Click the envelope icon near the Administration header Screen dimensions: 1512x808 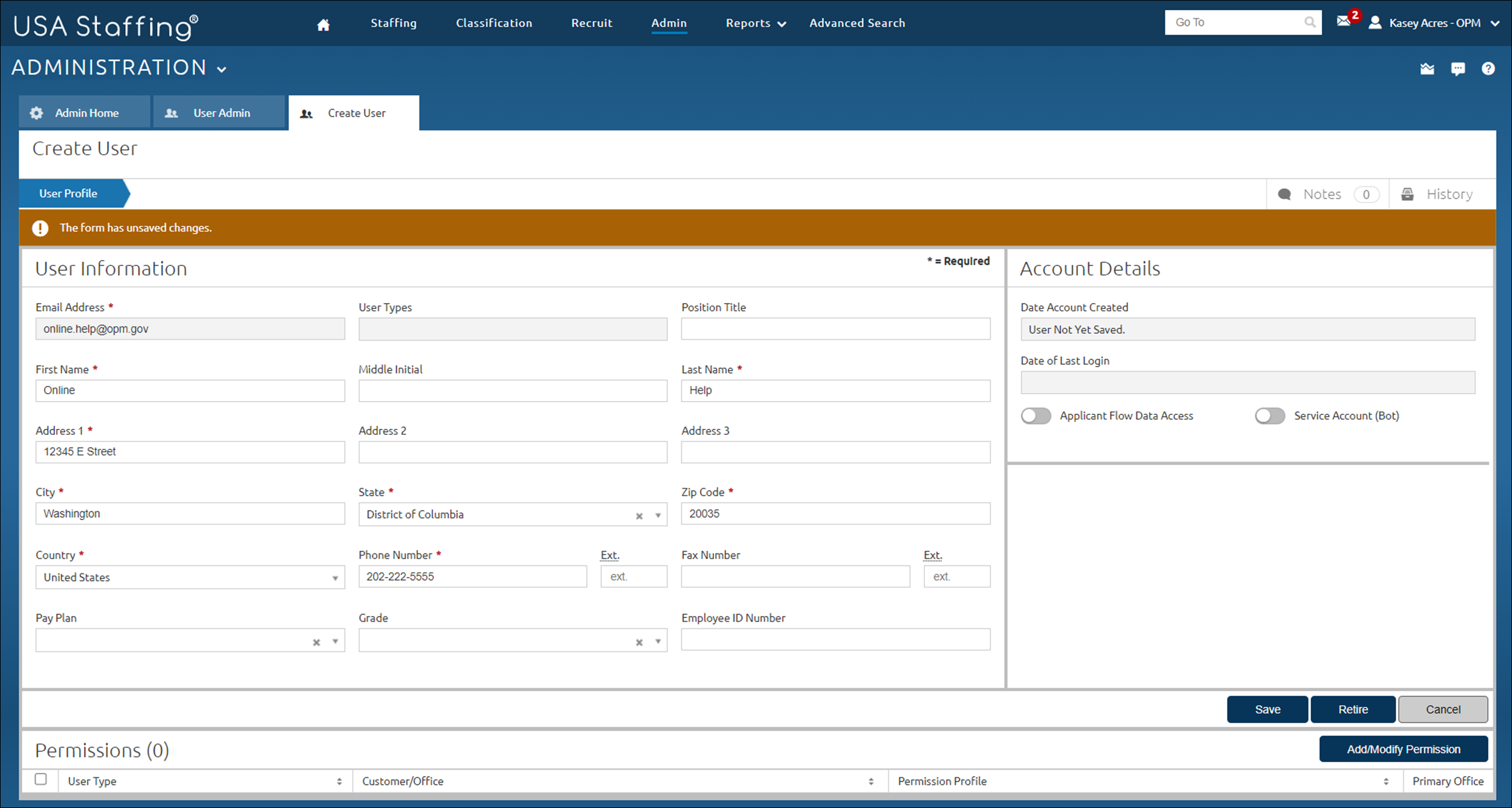pyautogui.click(x=1427, y=68)
